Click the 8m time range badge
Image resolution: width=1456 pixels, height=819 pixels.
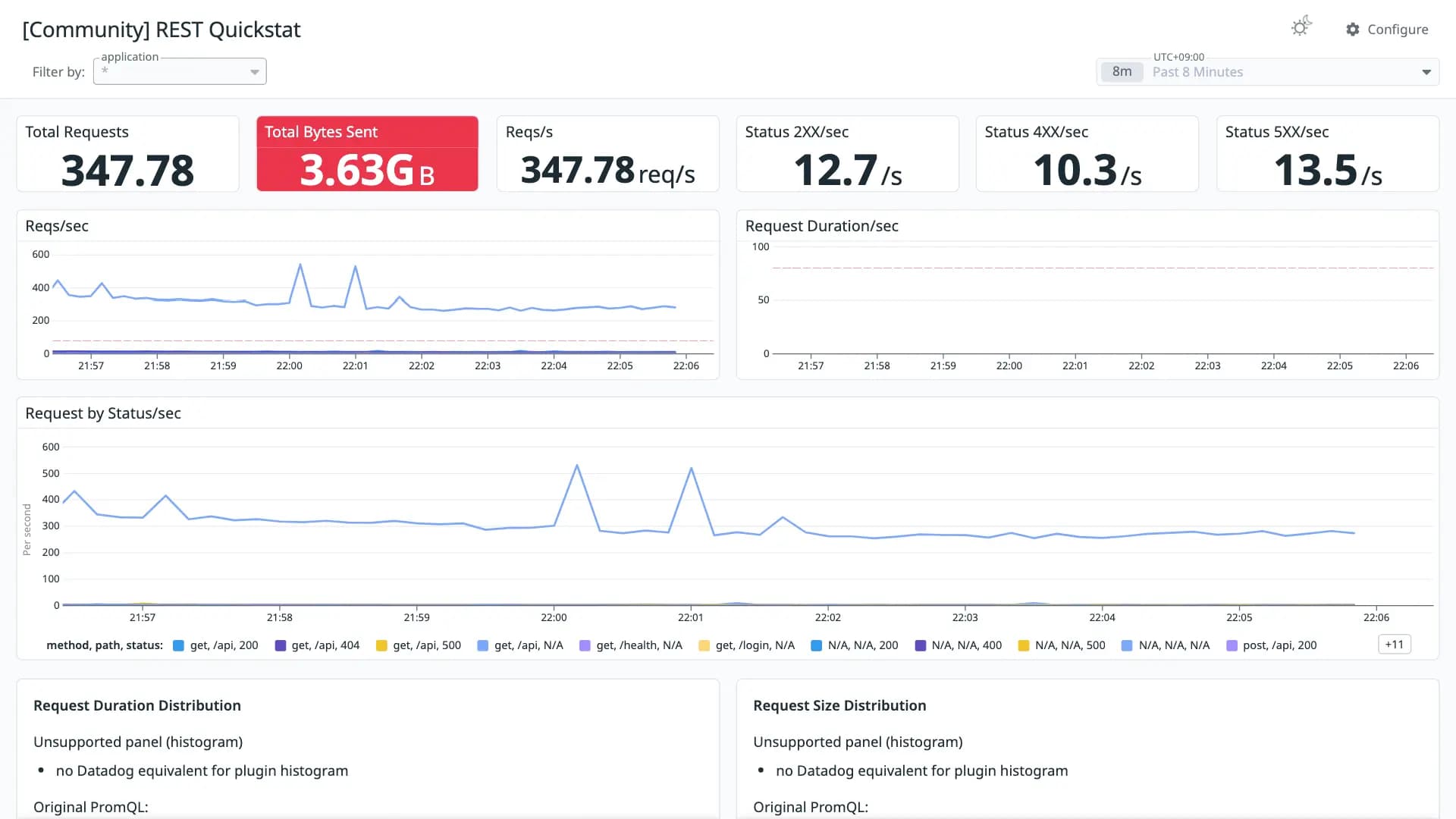(1122, 71)
